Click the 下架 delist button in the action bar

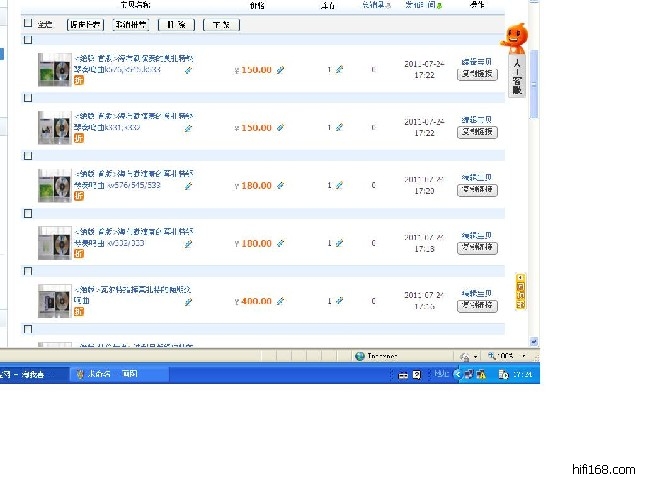220,24
